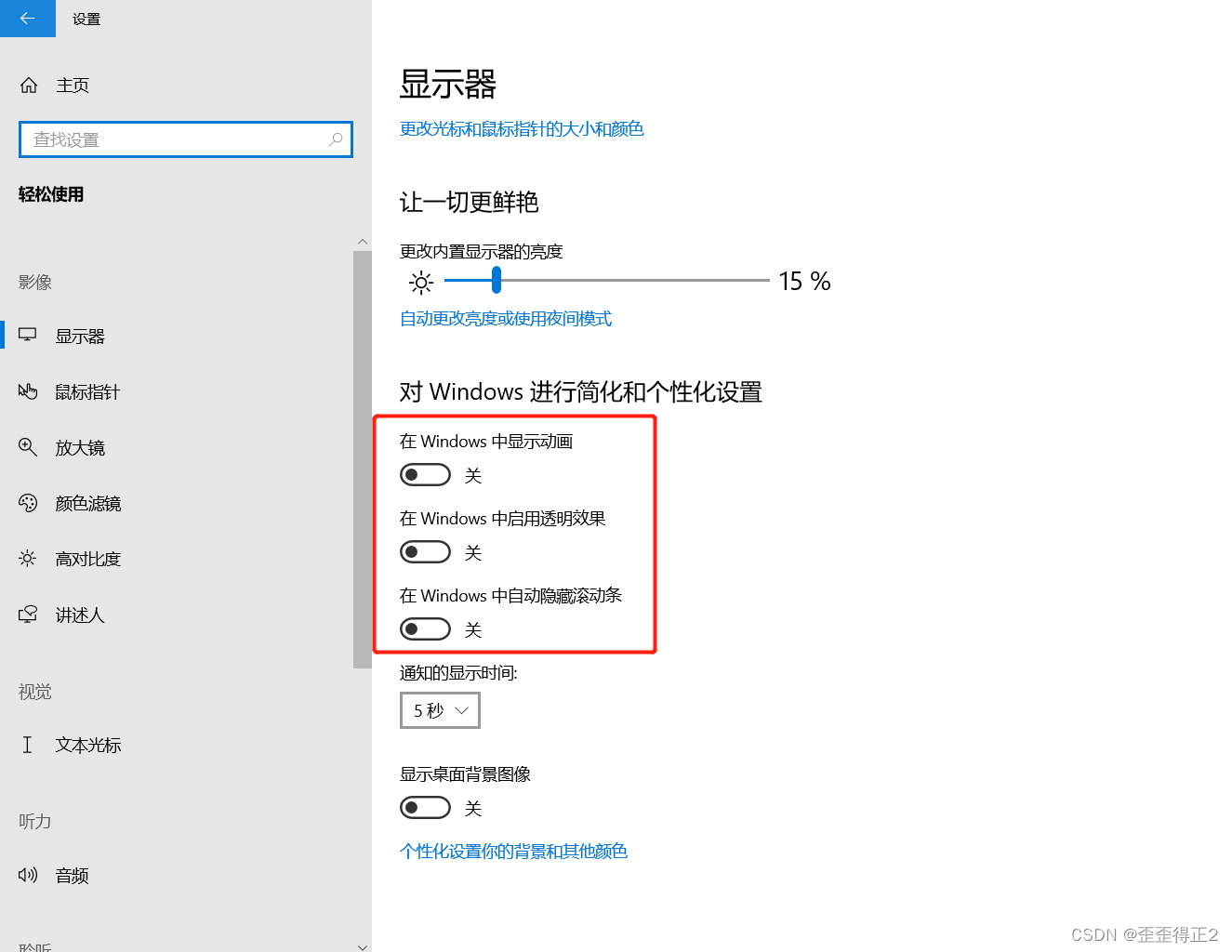Image resolution: width=1232 pixels, height=952 pixels.
Task: Click the sidebar scroll-up arrow
Action: (x=363, y=242)
